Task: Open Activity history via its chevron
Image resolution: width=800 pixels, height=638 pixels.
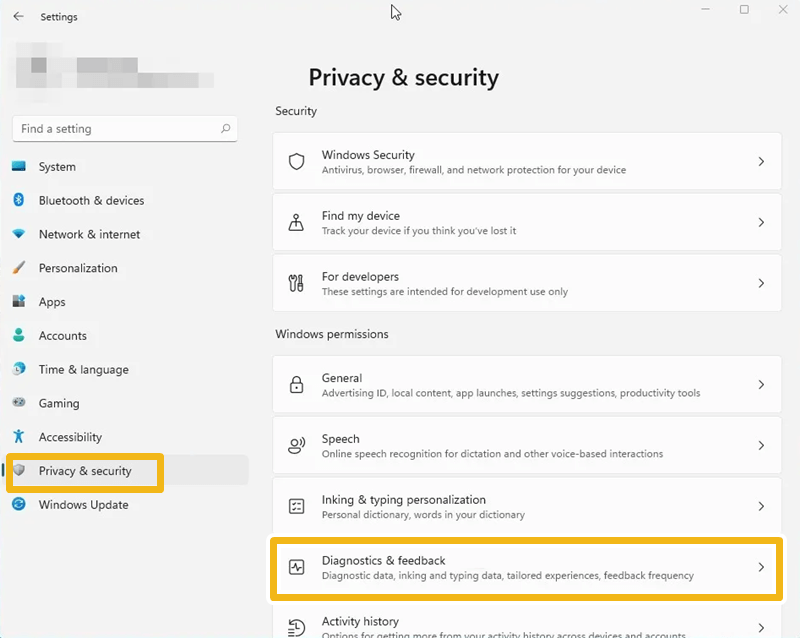Action: pos(761,628)
